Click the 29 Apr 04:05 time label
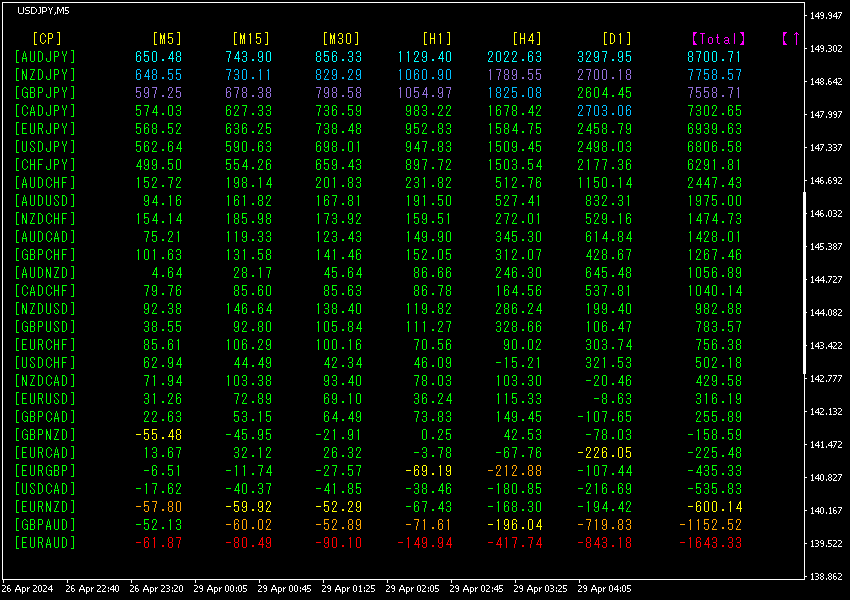 pos(604,589)
